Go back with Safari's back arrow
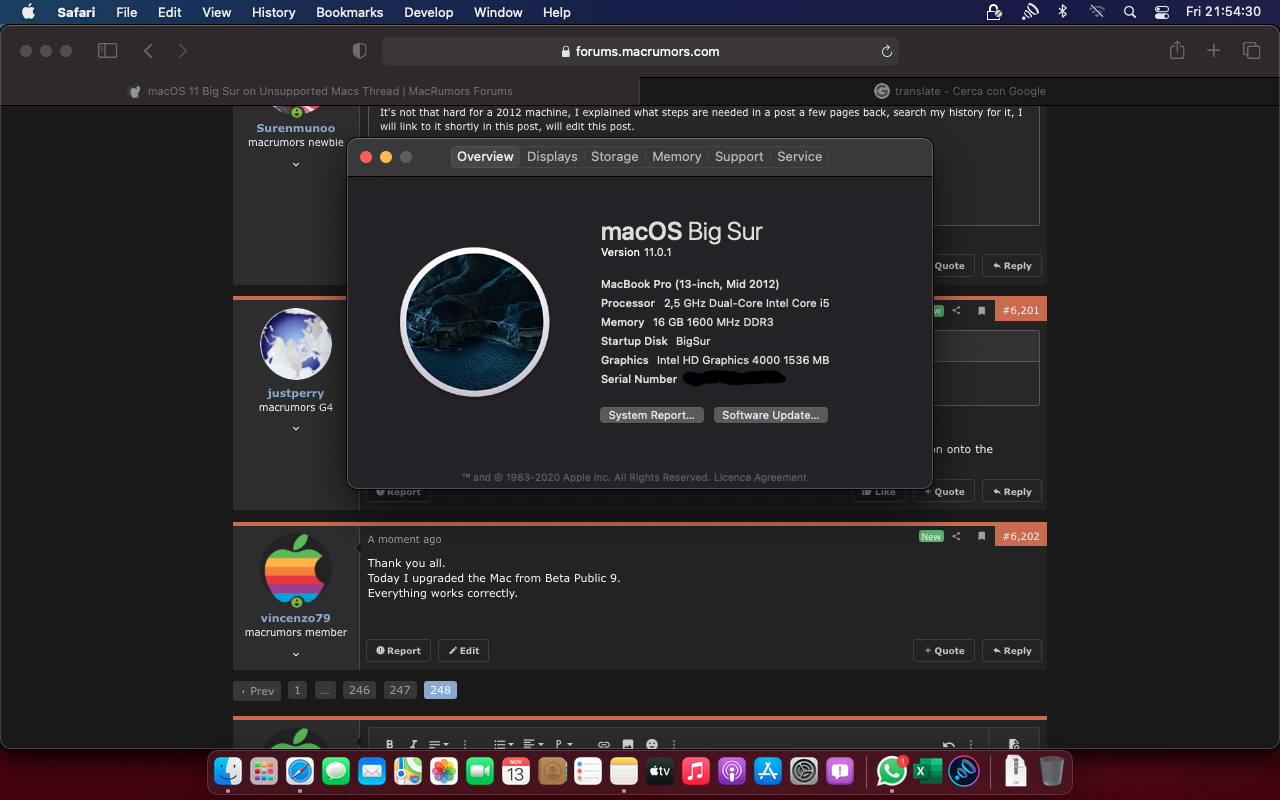This screenshot has width=1280, height=800. point(148,51)
